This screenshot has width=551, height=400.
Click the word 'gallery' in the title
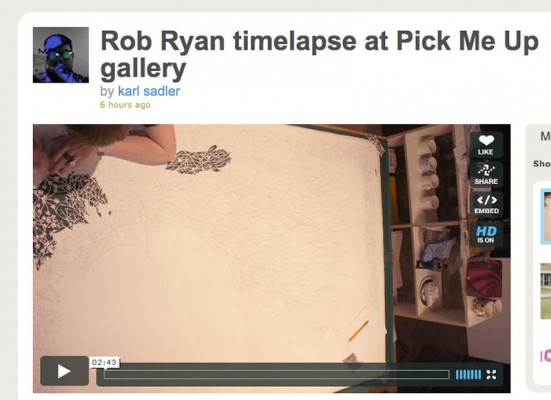click(143, 69)
